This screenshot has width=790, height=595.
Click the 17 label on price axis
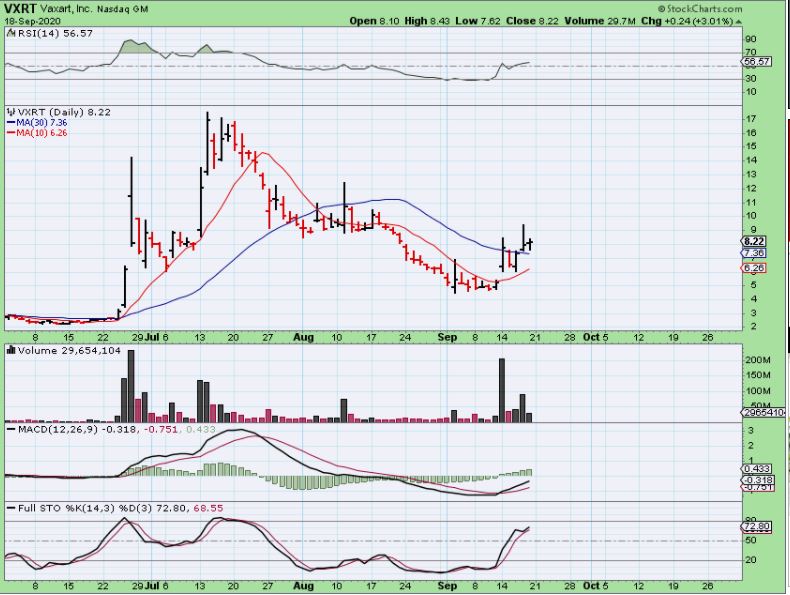click(751, 119)
